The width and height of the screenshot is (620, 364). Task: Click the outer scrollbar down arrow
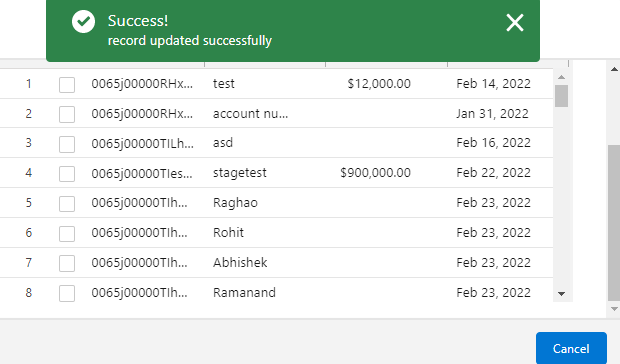(614, 309)
